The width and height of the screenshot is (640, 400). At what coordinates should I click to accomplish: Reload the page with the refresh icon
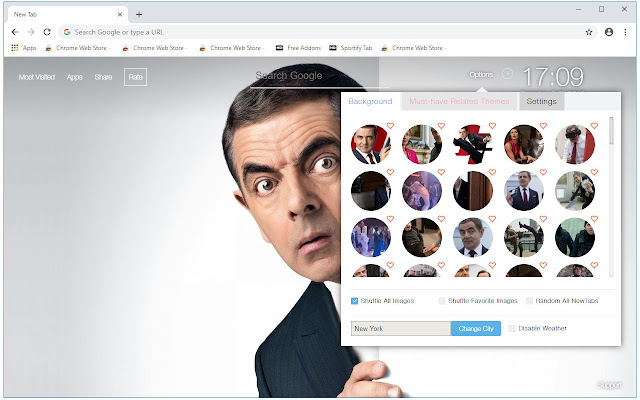coord(47,32)
